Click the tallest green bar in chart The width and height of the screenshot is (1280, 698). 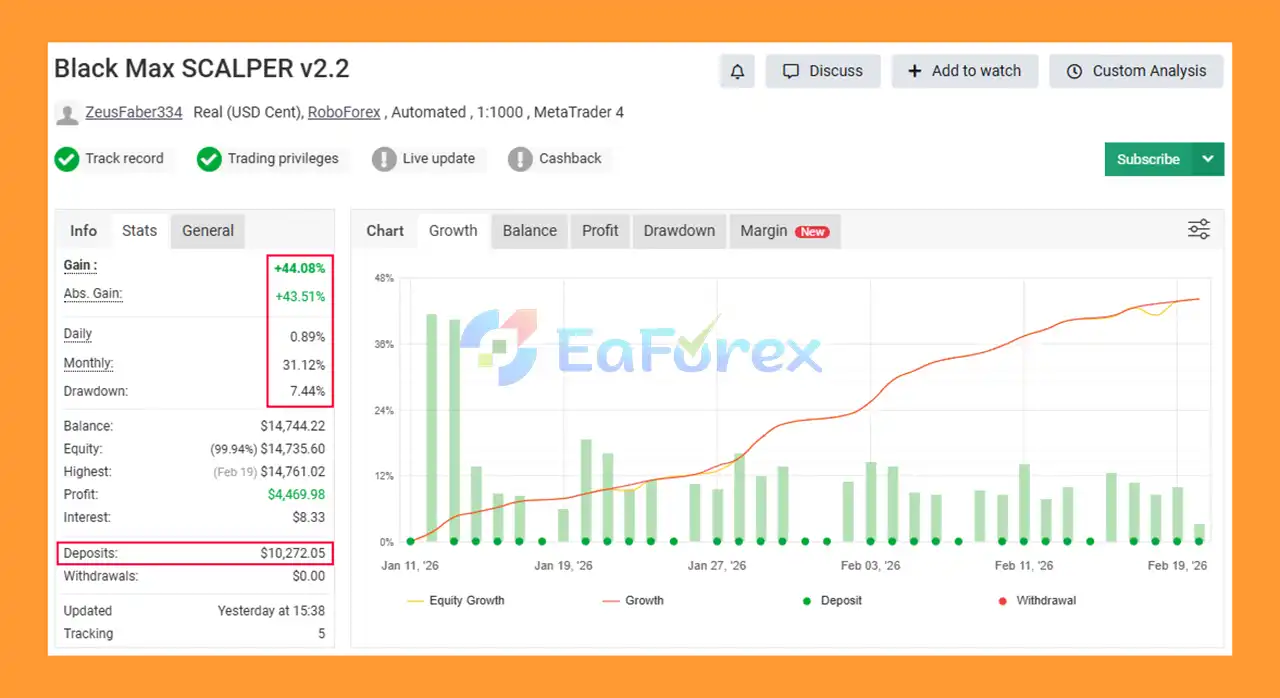pyautogui.click(x=432, y=428)
